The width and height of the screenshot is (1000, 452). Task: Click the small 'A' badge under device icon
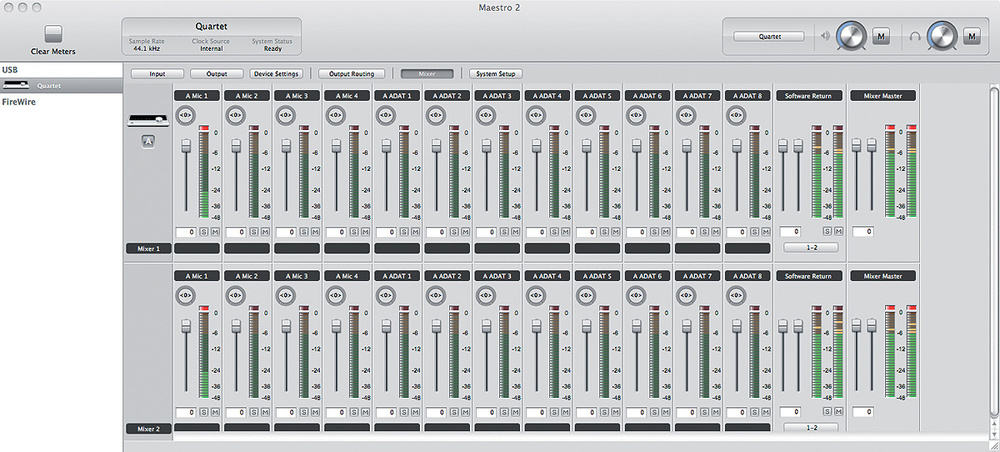coord(147,141)
